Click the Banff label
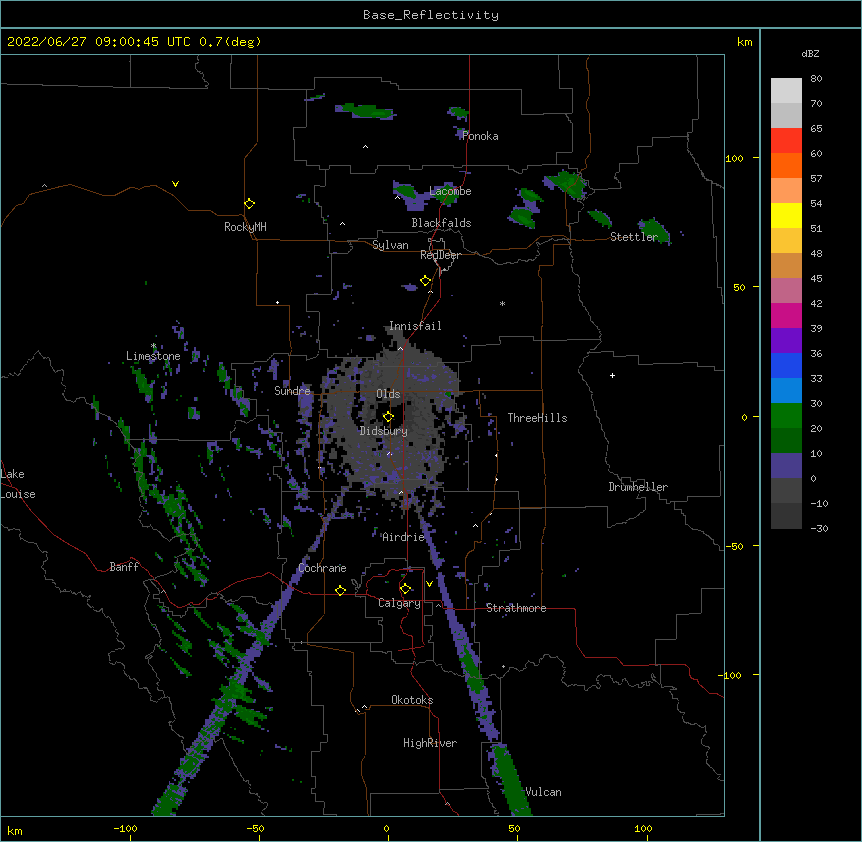862x842 pixels. (124, 567)
